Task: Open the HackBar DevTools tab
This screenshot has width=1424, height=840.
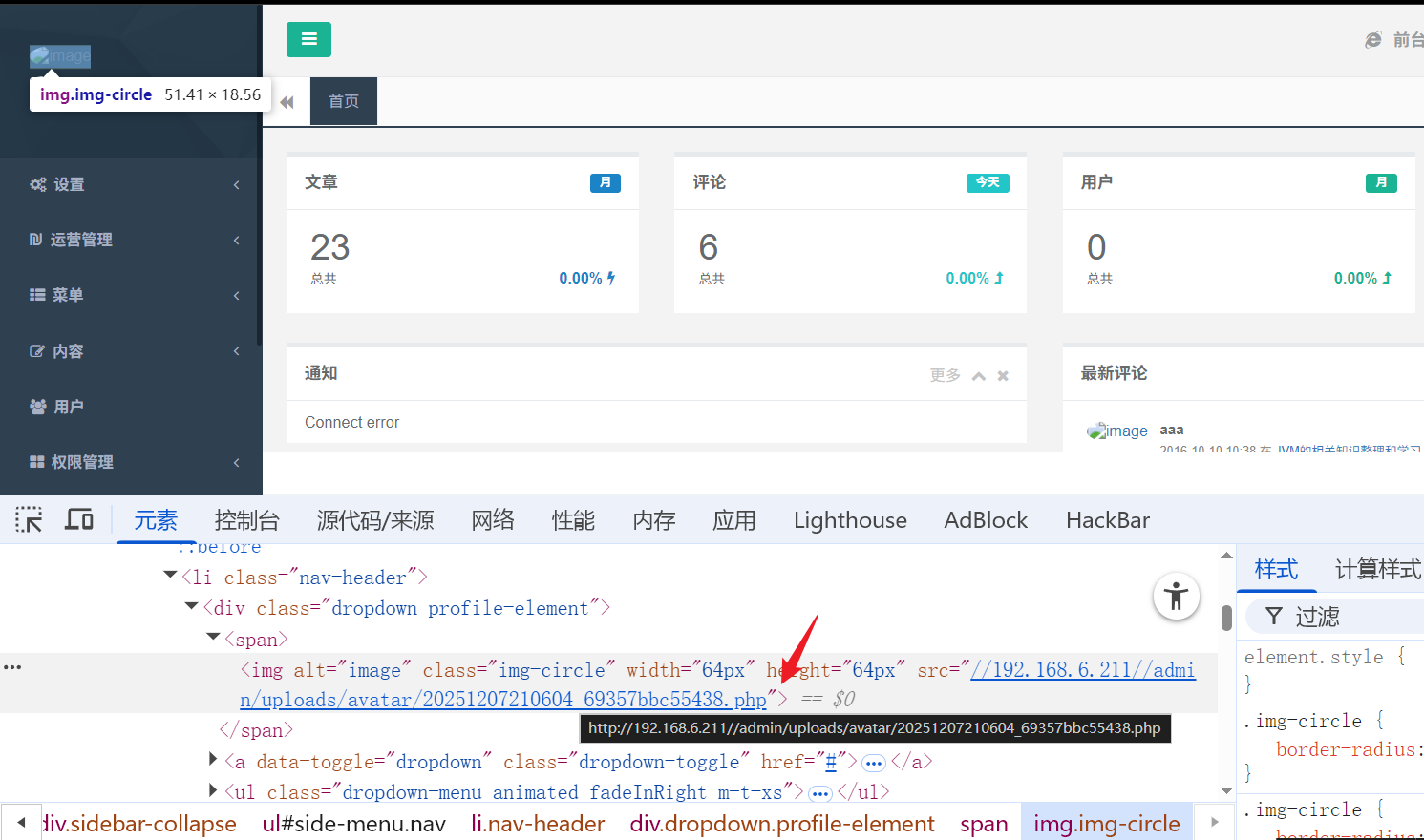Action: click(x=1107, y=520)
